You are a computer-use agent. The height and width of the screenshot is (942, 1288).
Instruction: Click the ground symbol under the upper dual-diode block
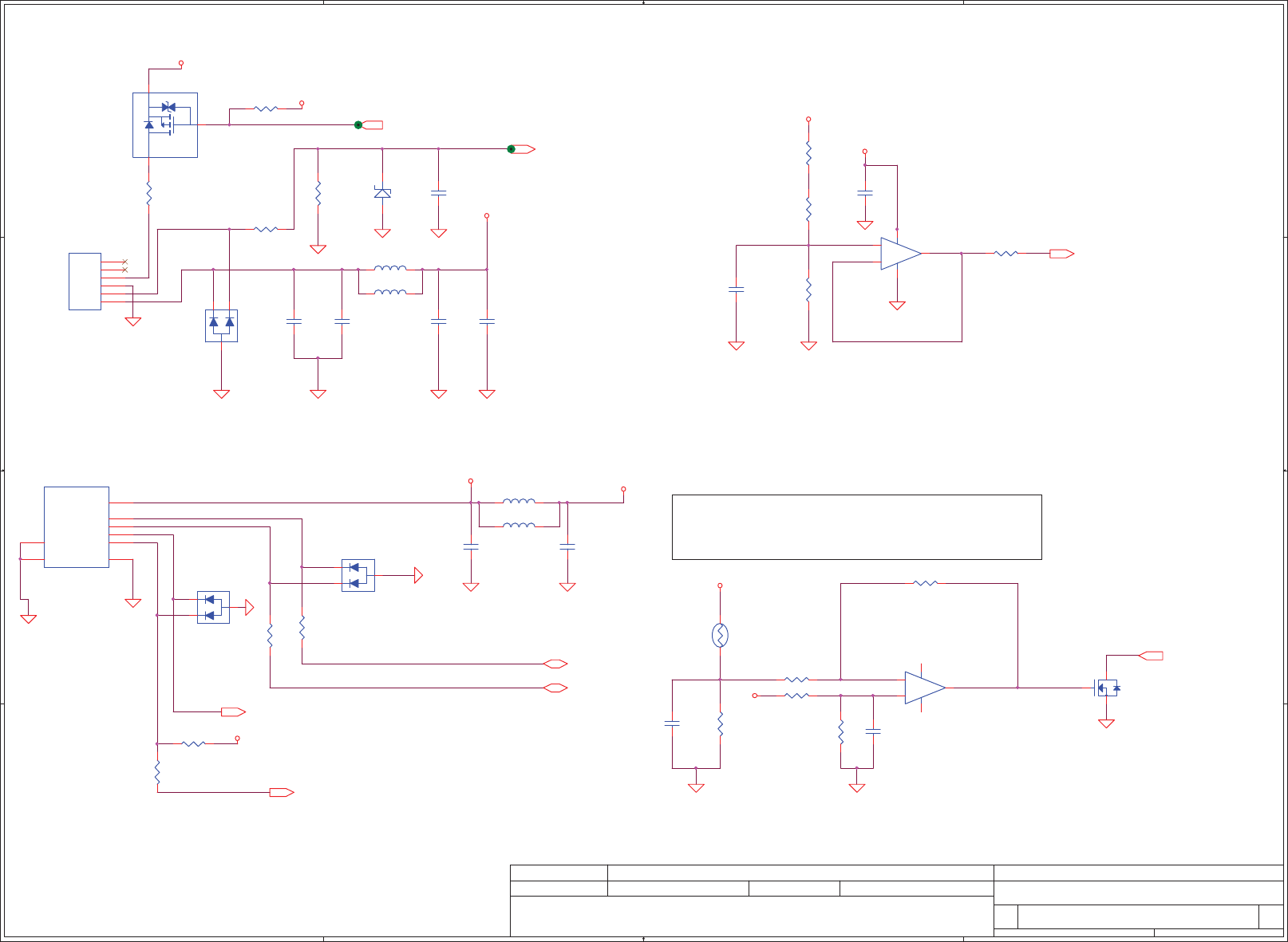[221, 394]
